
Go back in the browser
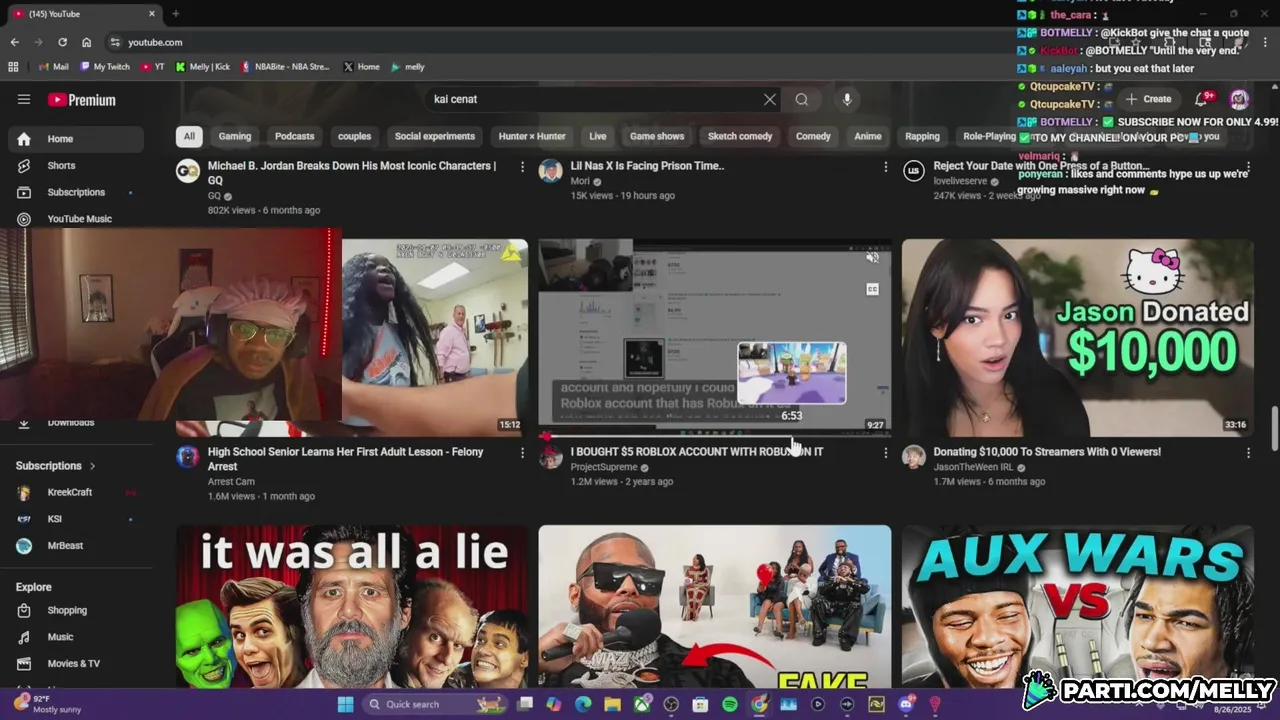pyautogui.click(x=14, y=42)
